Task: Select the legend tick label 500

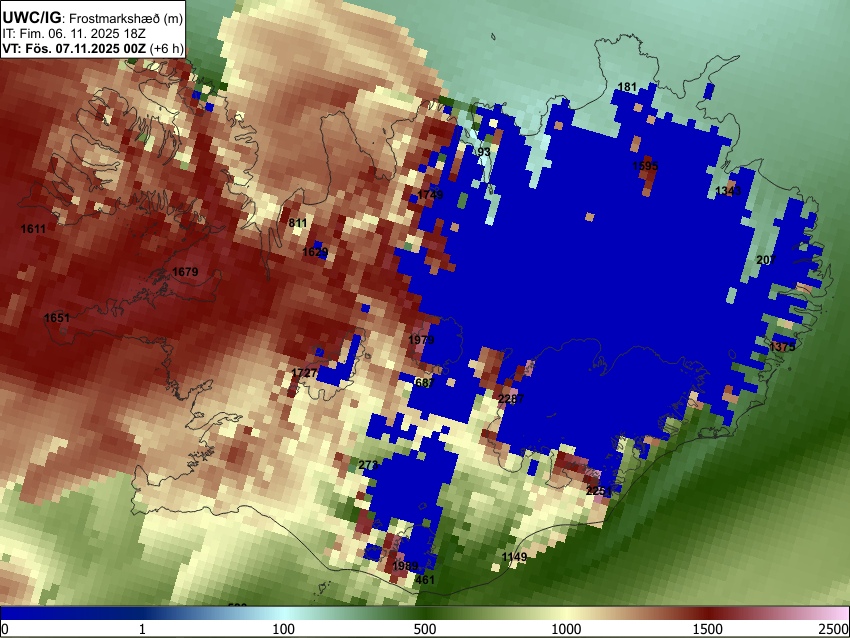Action: point(425,629)
